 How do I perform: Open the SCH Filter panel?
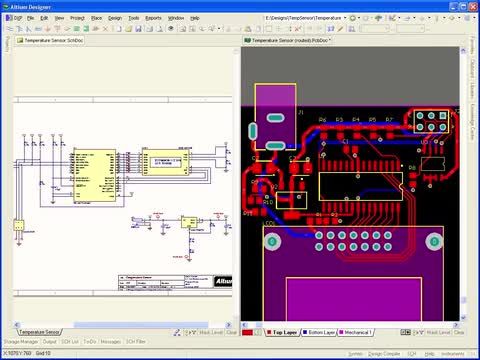point(136,342)
